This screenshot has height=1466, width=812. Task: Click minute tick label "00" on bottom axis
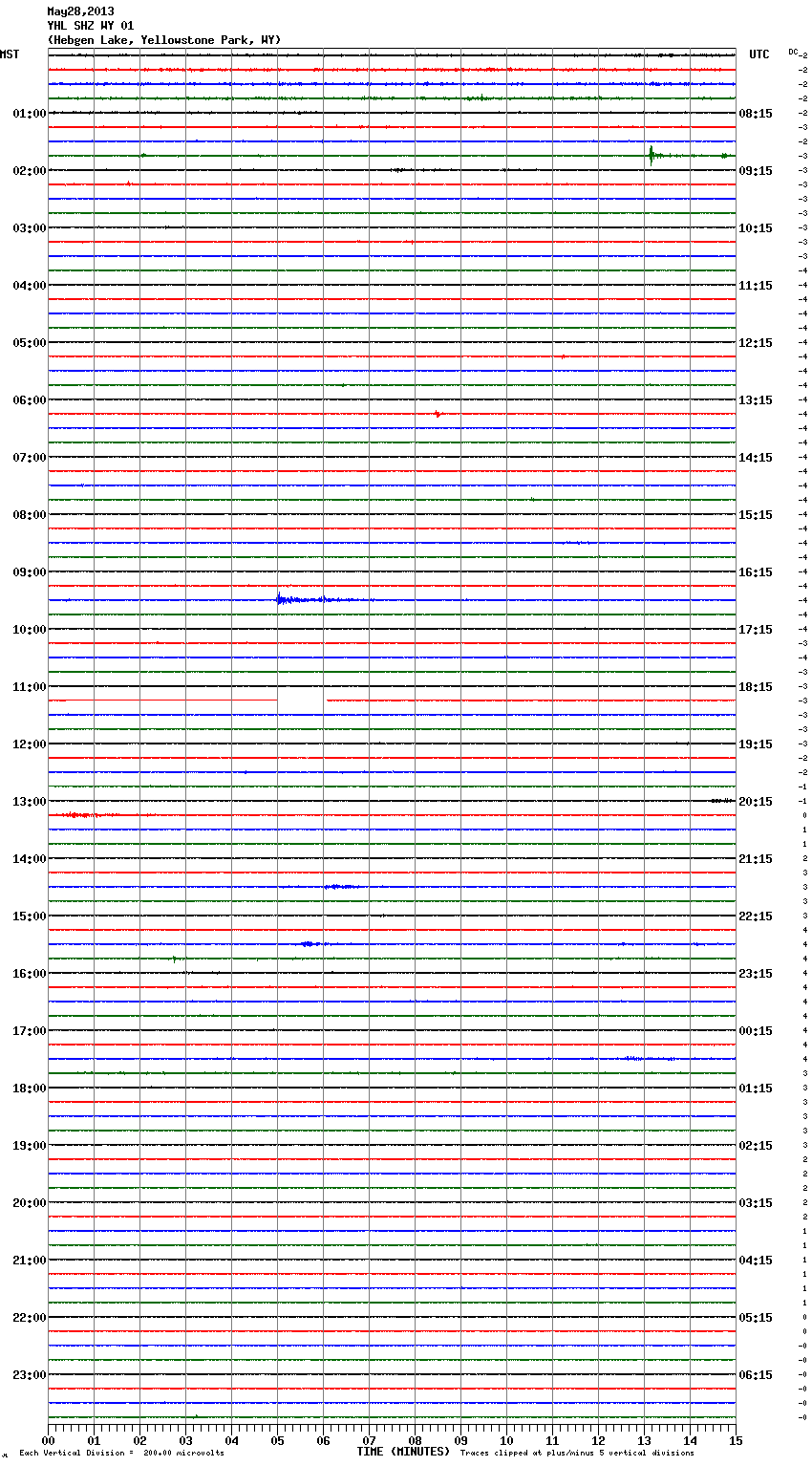[x=48, y=1440]
